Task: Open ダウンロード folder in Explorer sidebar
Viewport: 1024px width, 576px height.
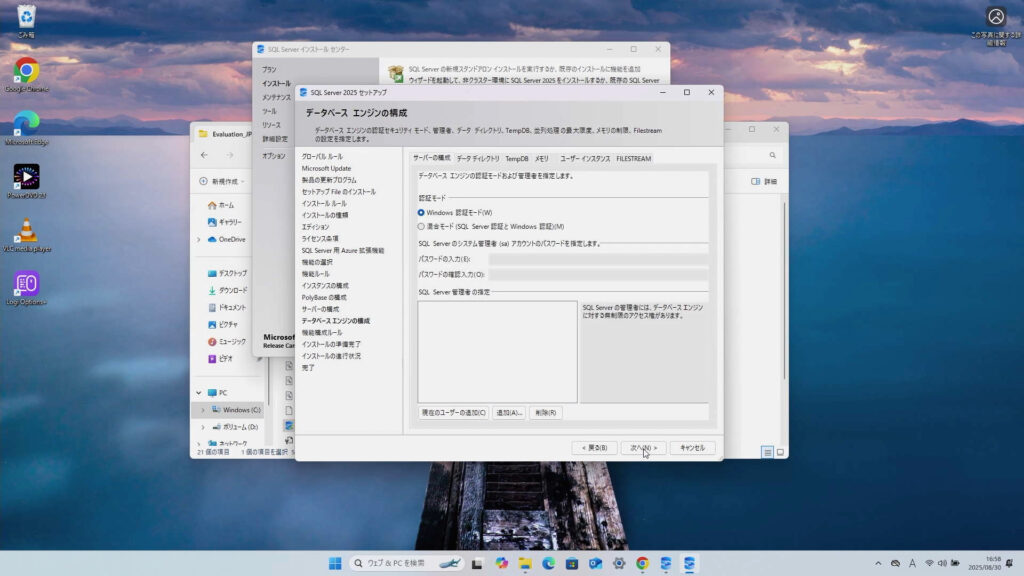Action: tap(227, 291)
